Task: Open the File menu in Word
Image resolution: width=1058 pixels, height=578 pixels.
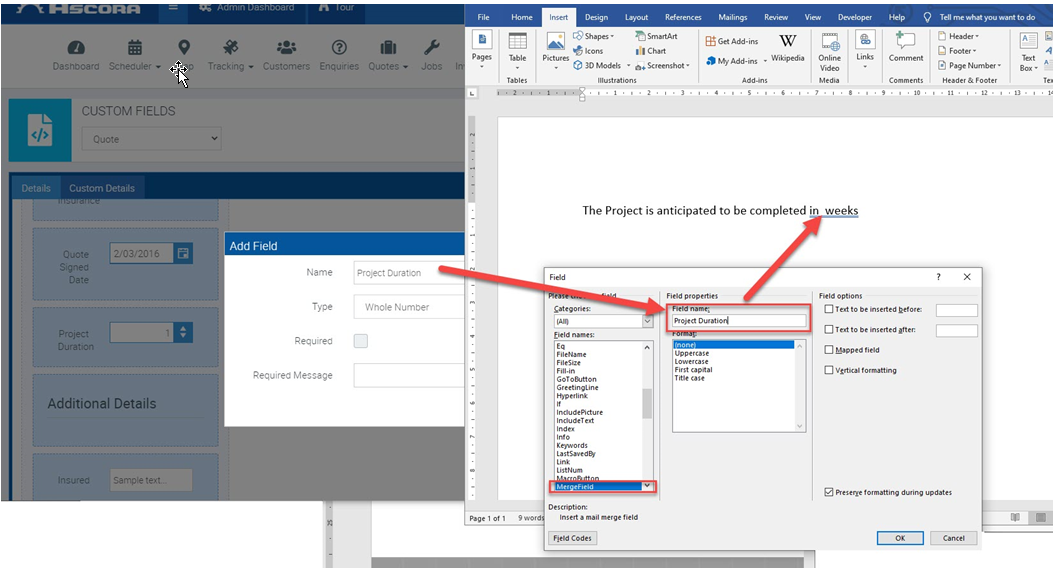Action: 483,18
